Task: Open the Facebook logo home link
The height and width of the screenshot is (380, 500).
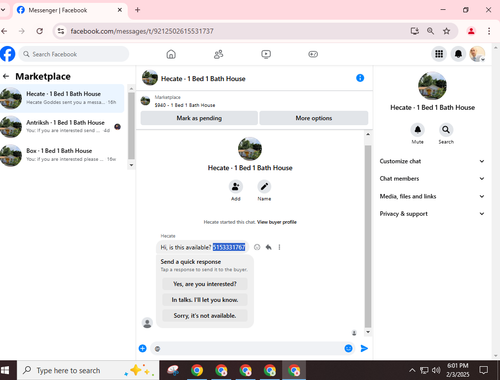Action: point(7,54)
